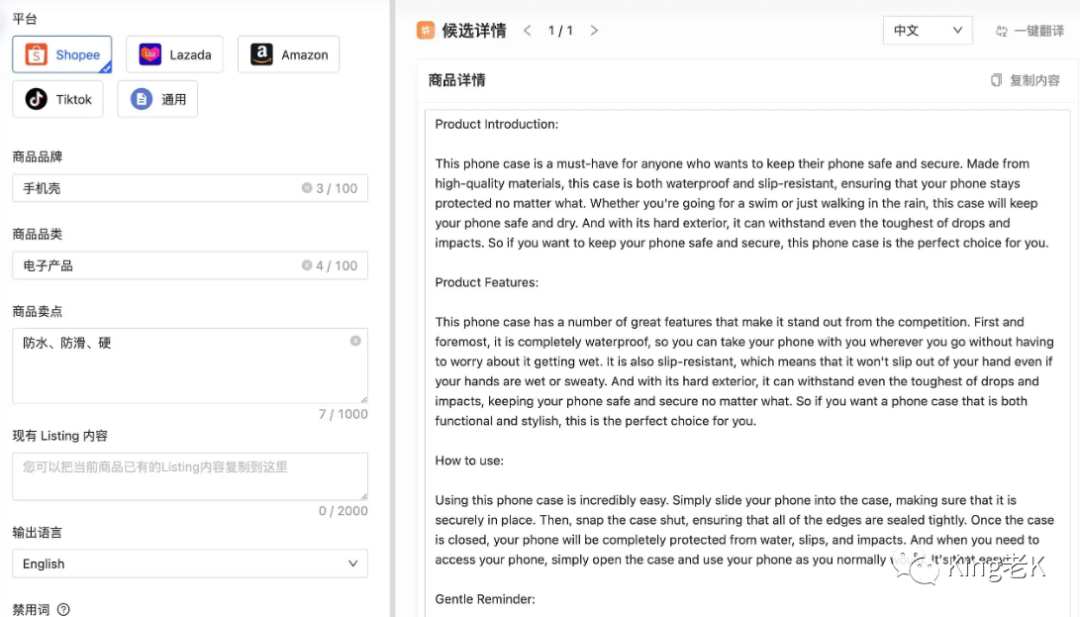The image size is (1080, 617).
Task: Pick the Amazon platform button
Action: pos(289,54)
